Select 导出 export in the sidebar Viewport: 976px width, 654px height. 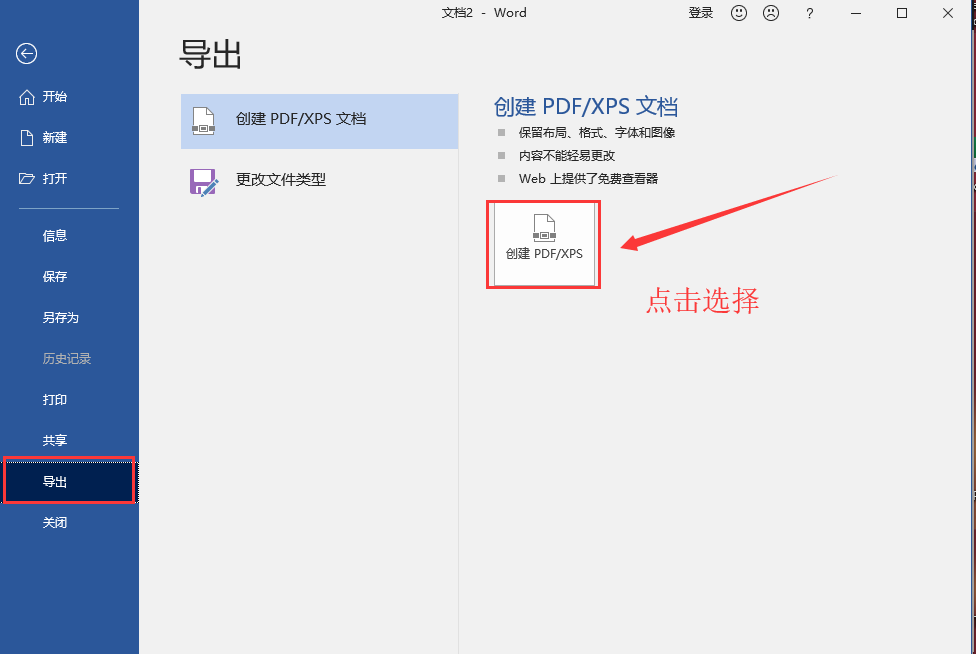tap(69, 481)
